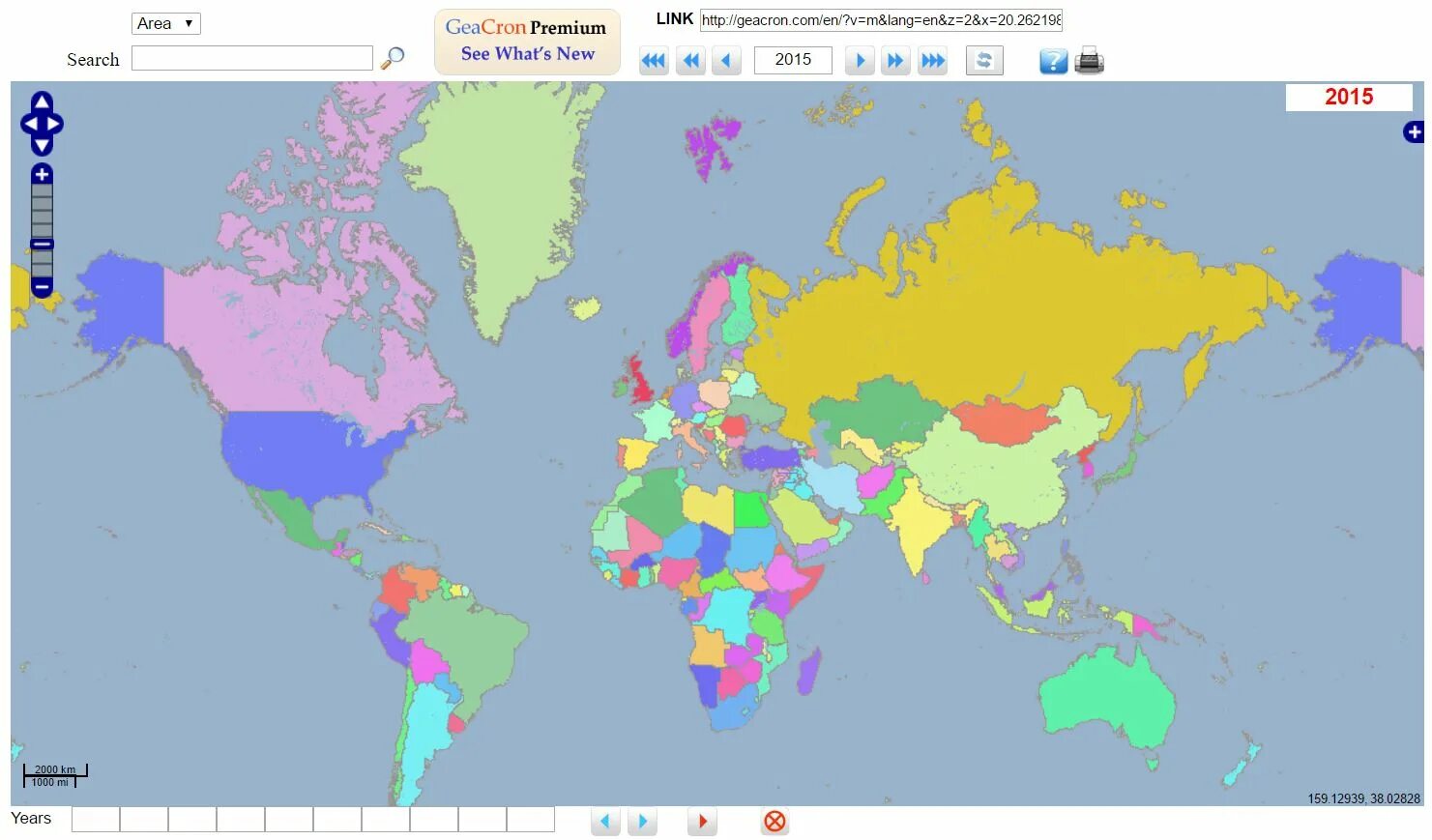This screenshot has height=840, width=1432.
Task: Zoom out with the minus button
Action: click(x=42, y=287)
